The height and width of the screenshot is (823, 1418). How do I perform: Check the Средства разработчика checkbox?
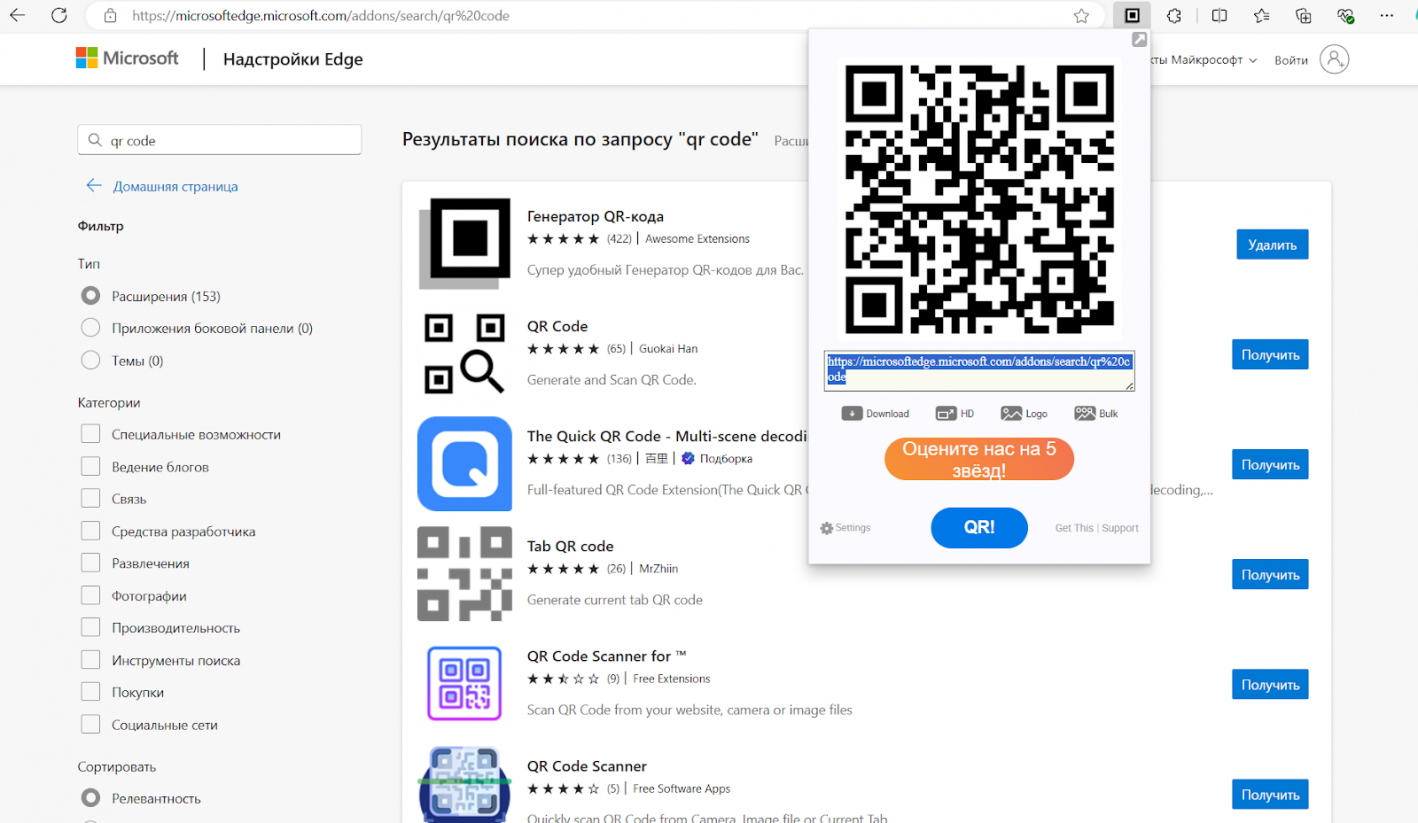pyautogui.click(x=91, y=531)
